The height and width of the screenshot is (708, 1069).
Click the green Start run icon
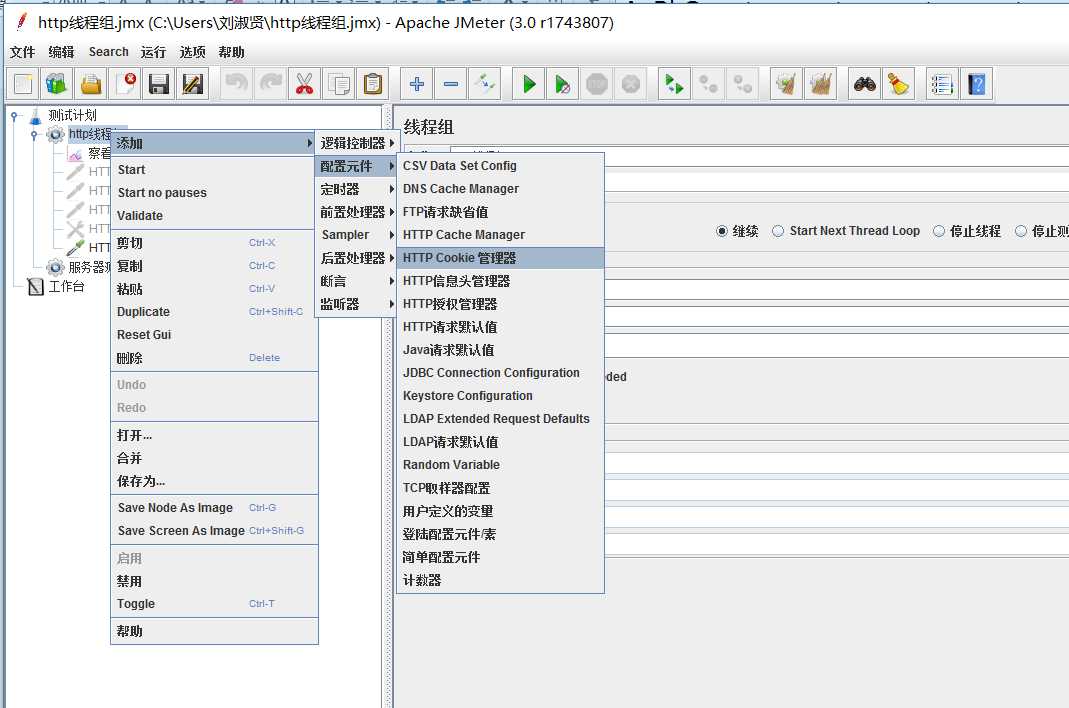[528, 85]
